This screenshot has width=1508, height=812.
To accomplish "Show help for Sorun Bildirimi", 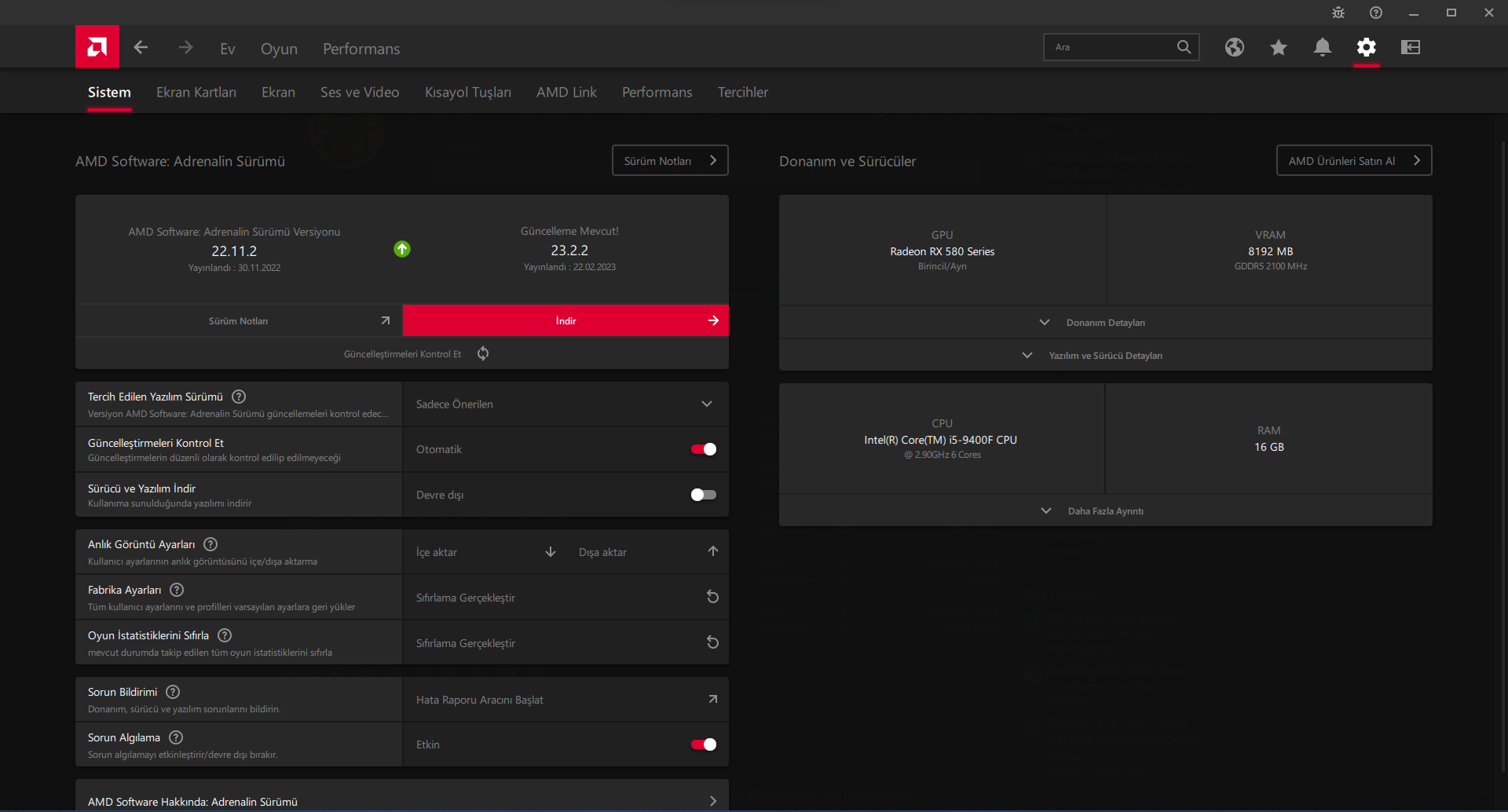I will (x=173, y=692).
